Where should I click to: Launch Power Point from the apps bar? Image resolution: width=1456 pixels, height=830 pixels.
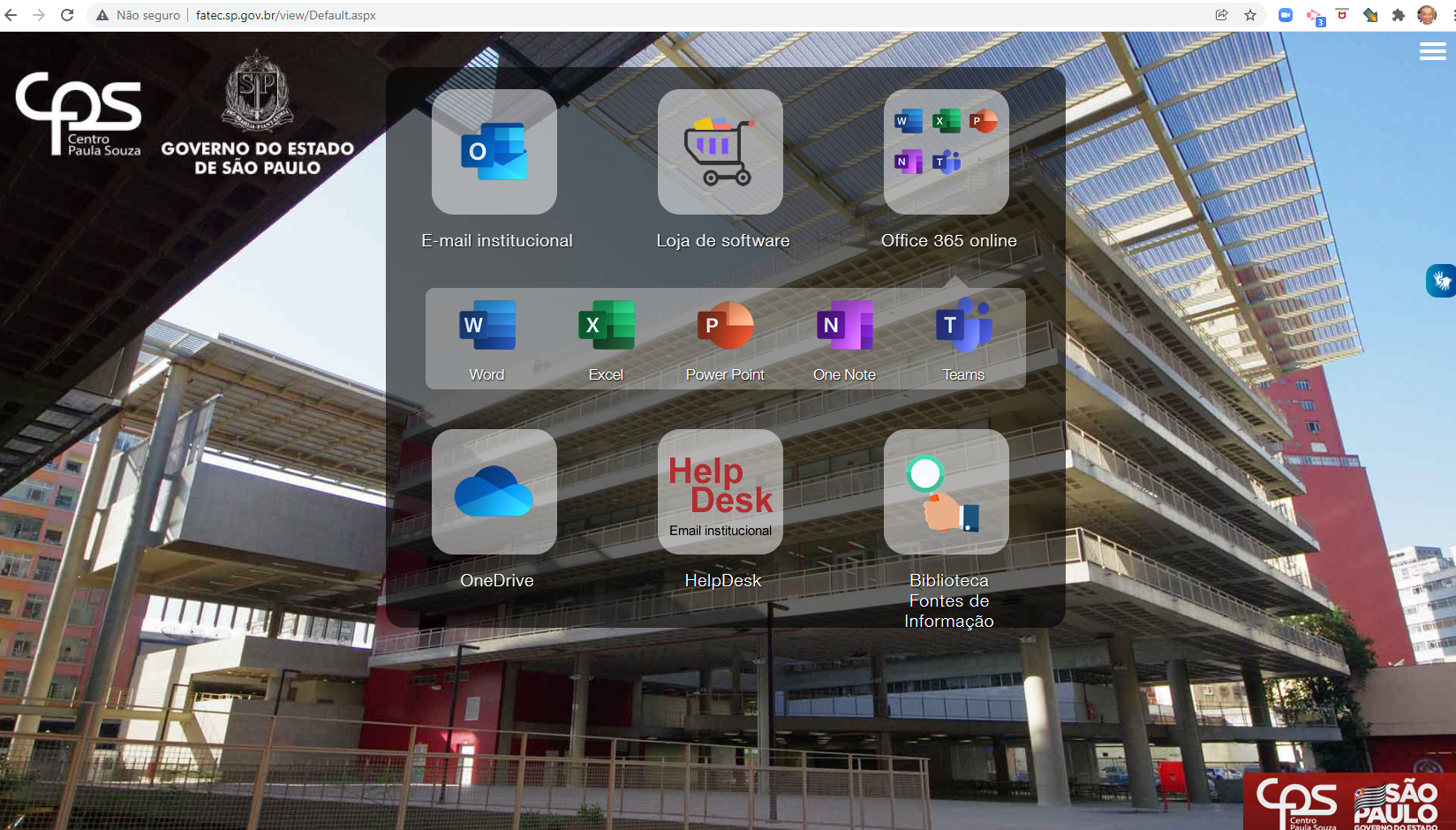[725, 340]
